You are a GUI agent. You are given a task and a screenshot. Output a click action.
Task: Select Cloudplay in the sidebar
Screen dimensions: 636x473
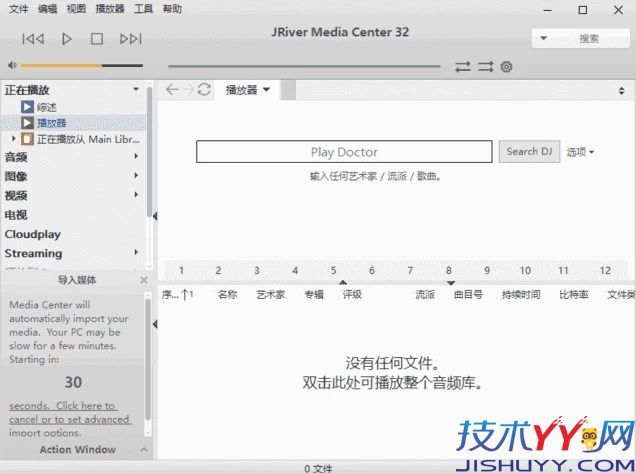[x=32, y=234]
